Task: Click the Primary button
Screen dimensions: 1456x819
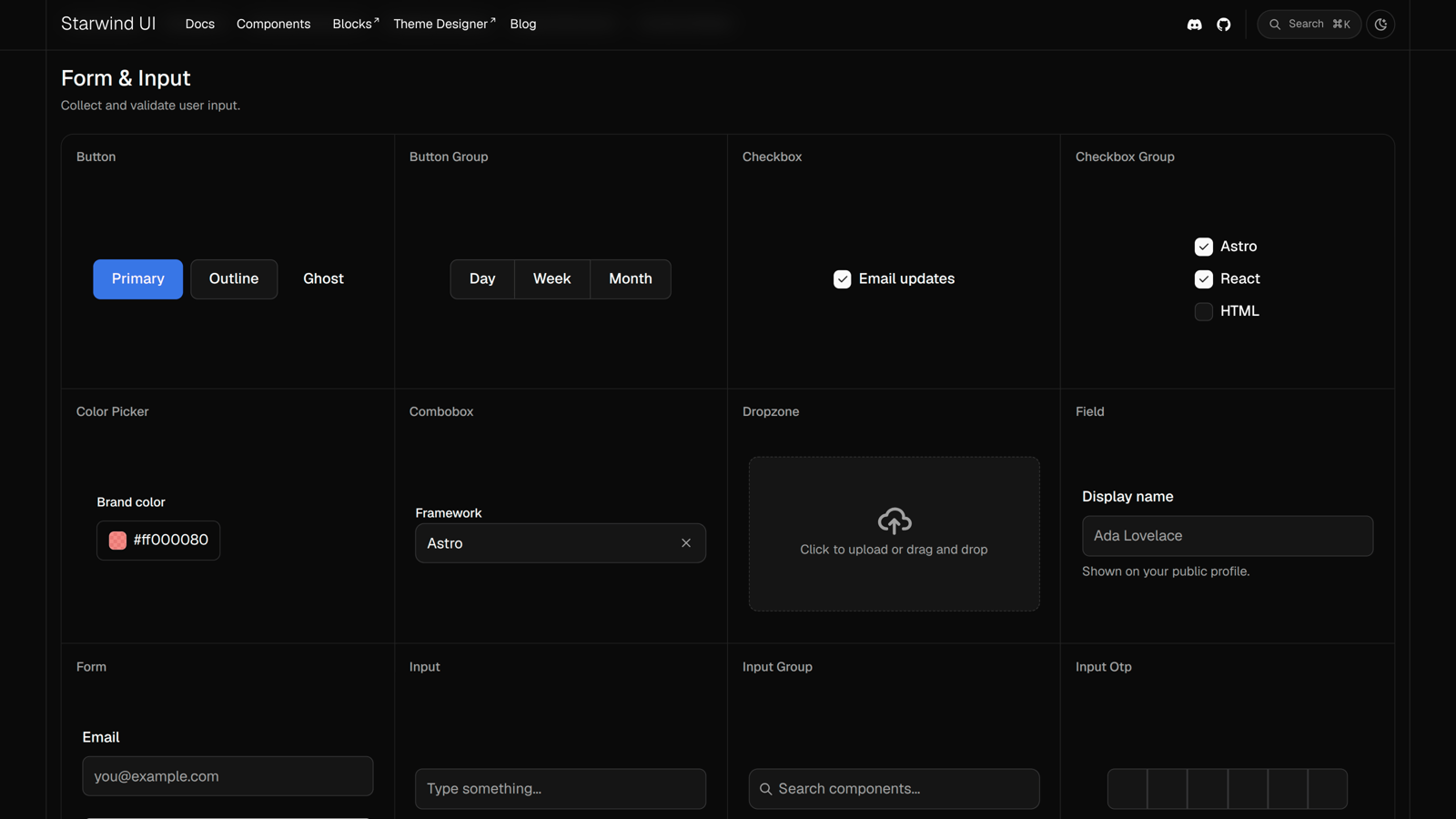Action: 138,279
